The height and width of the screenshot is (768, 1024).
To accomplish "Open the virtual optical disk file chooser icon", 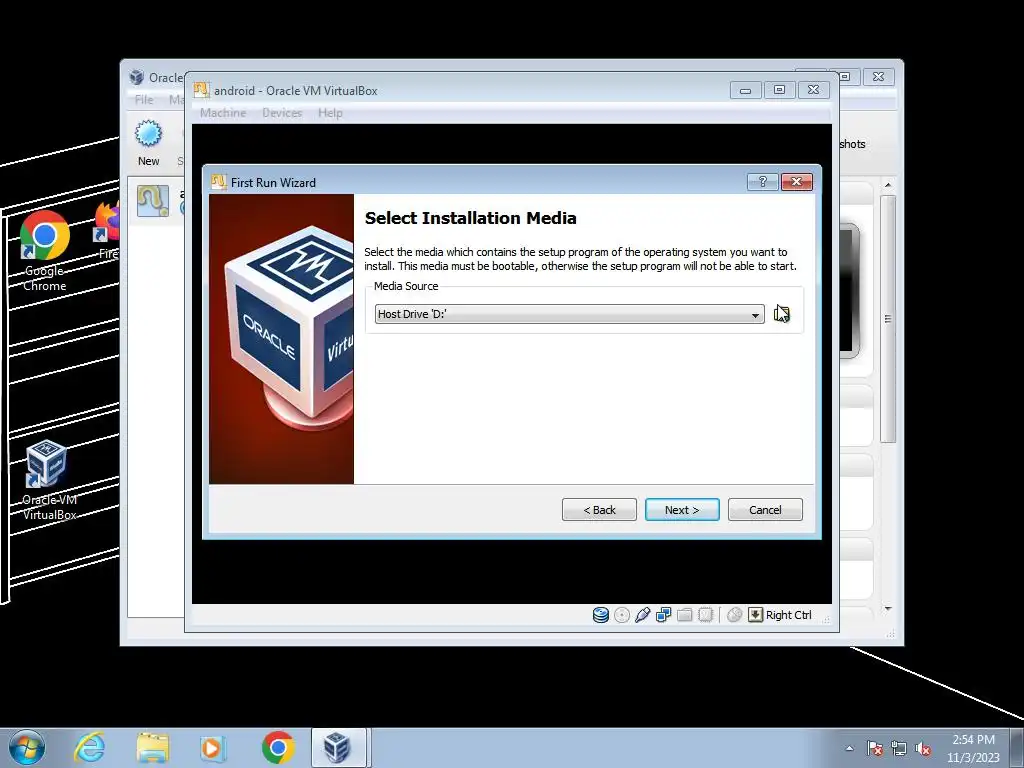I will [781, 314].
